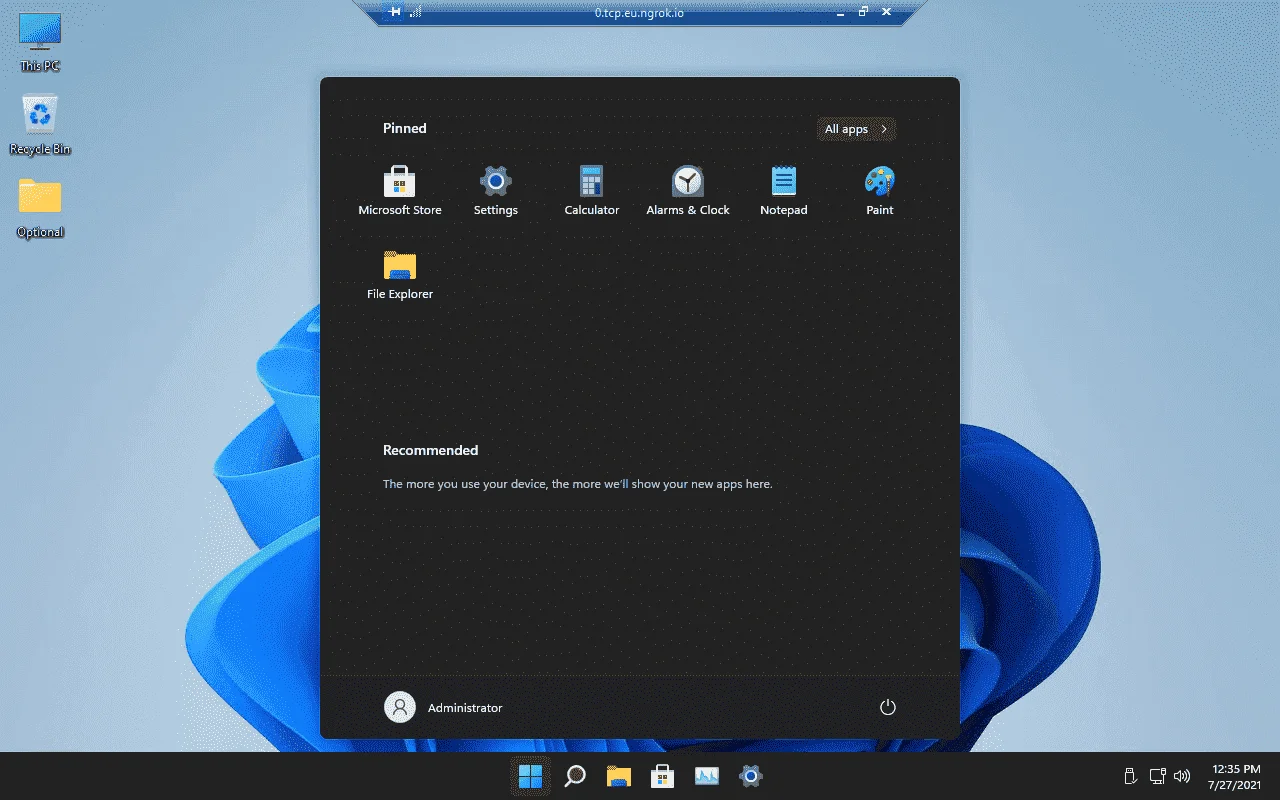Open File Explorer from the taskbar
This screenshot has height=800, width=1280.
pos(619,776)
